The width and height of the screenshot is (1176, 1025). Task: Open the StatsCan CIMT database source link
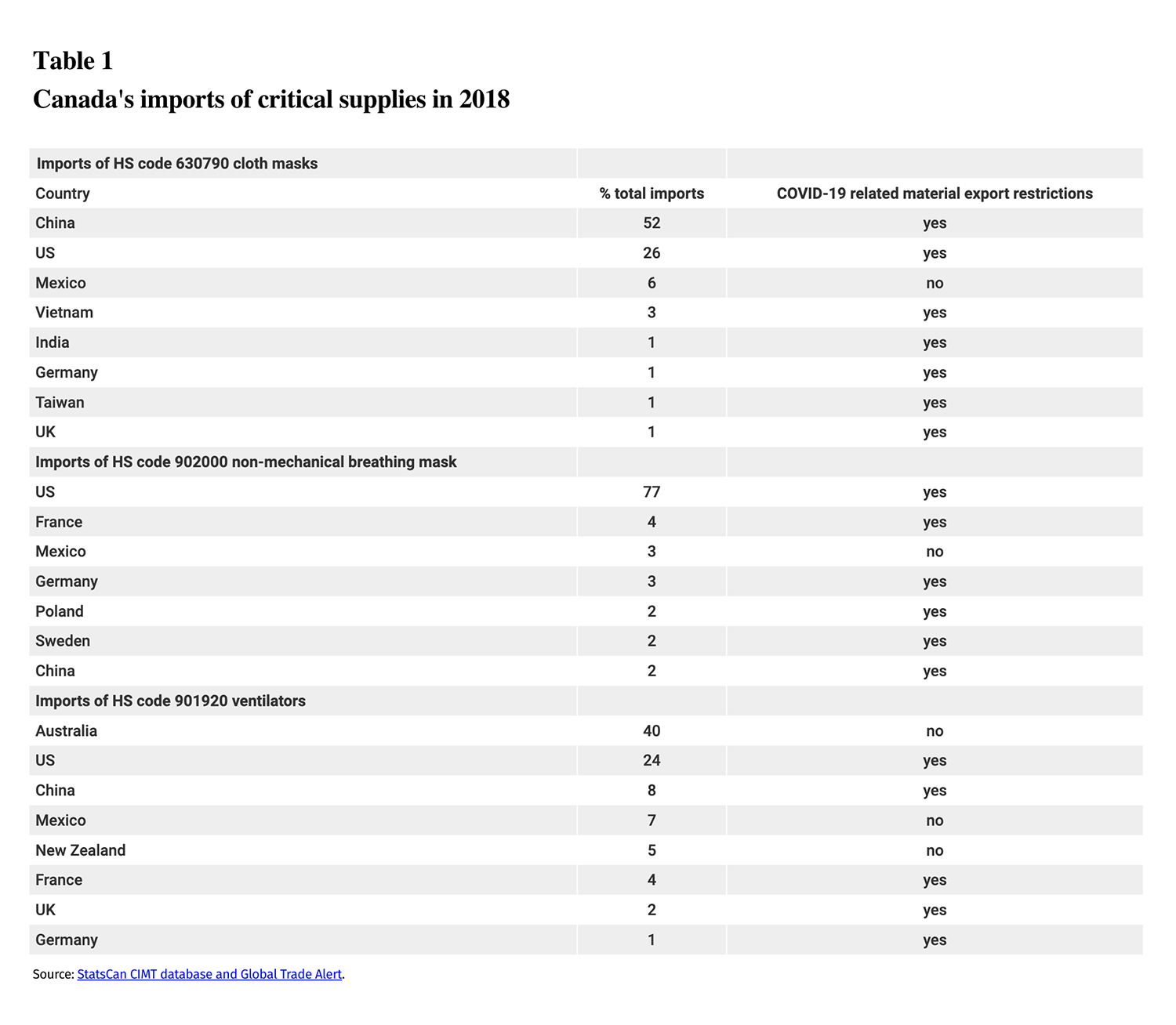[x=209, y=974]
